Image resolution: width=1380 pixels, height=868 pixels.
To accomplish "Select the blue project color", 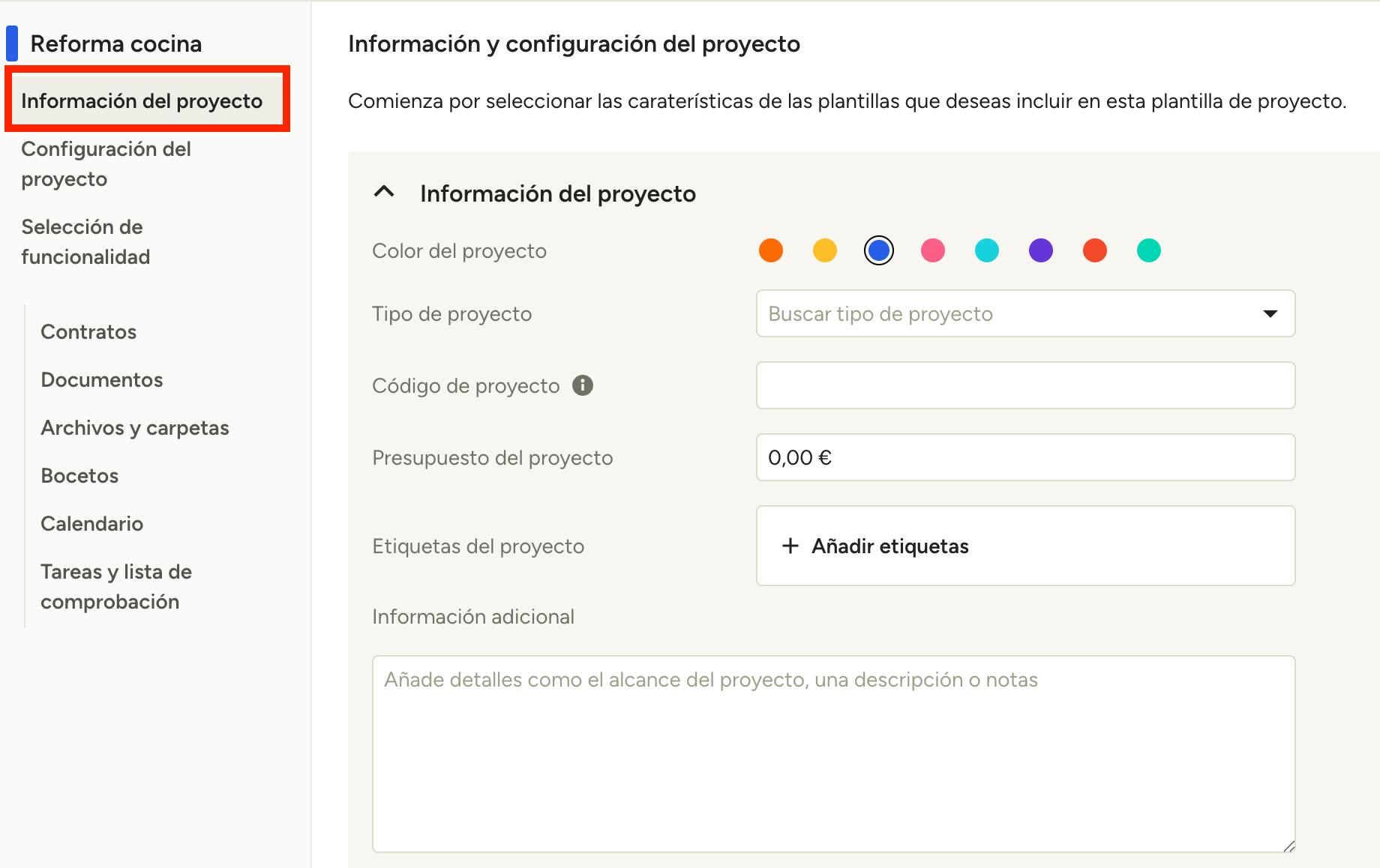I will (x=878, y=250).
